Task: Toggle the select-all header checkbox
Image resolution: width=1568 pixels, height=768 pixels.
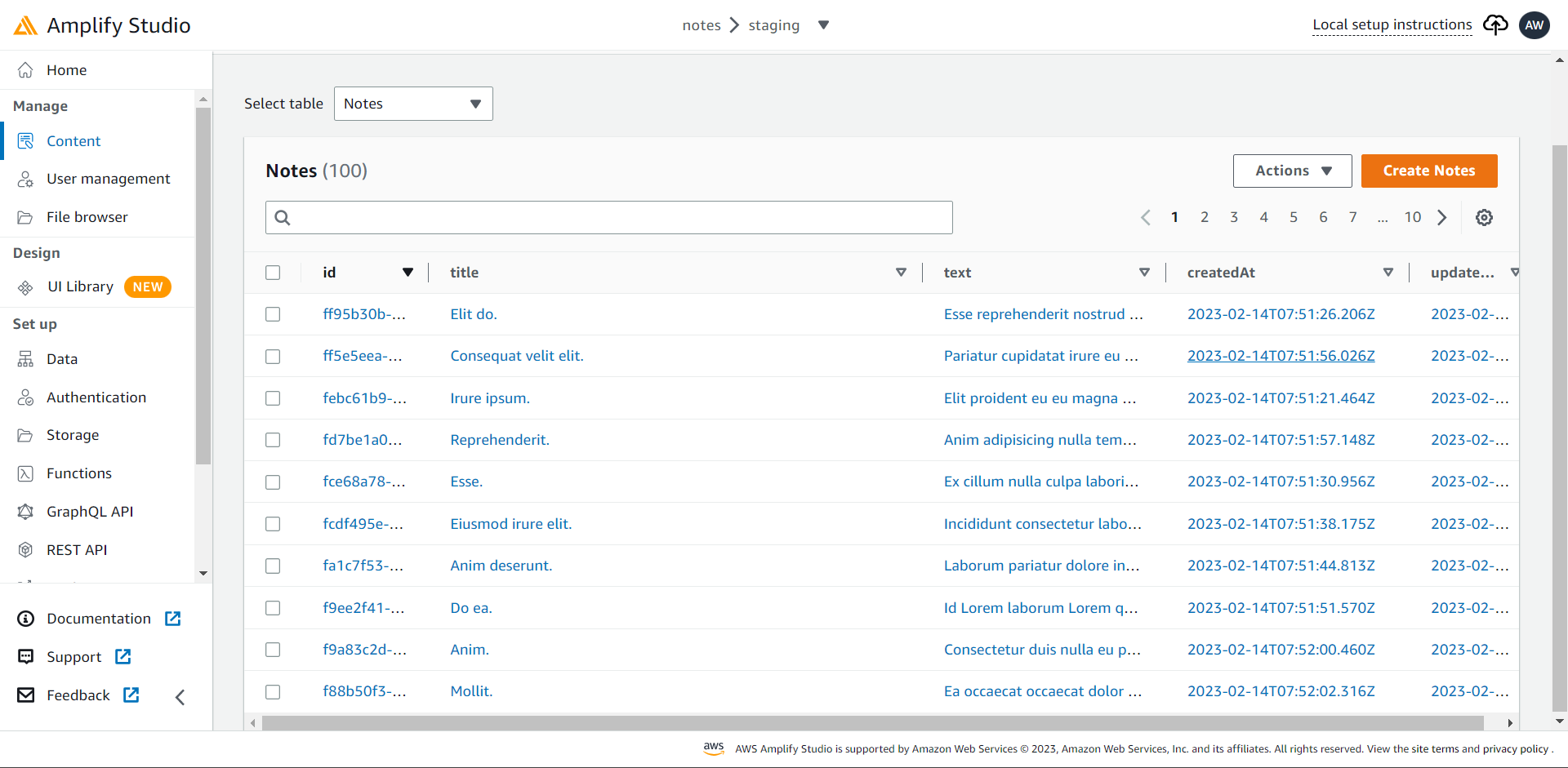Action: [273, 273]
